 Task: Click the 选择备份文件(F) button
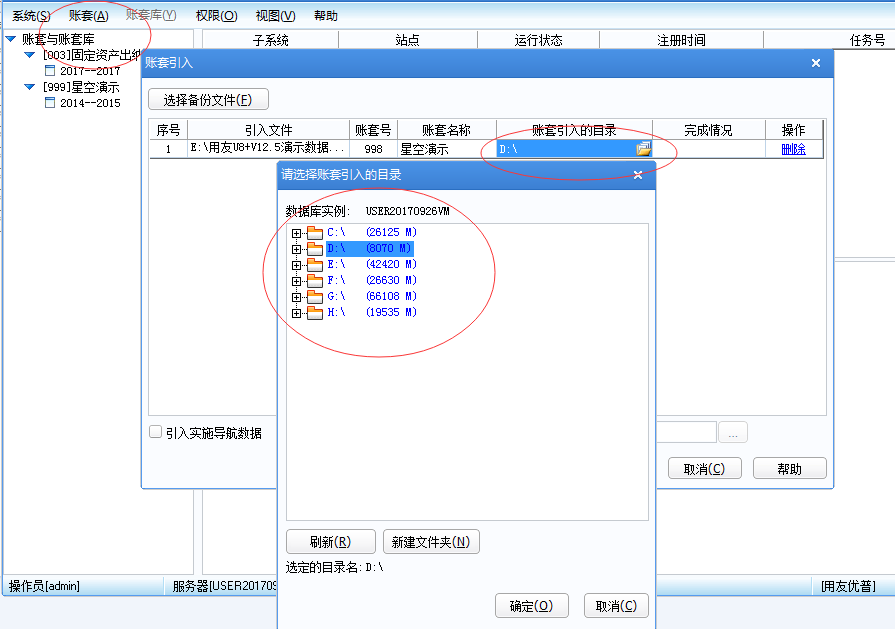point(208,100)
